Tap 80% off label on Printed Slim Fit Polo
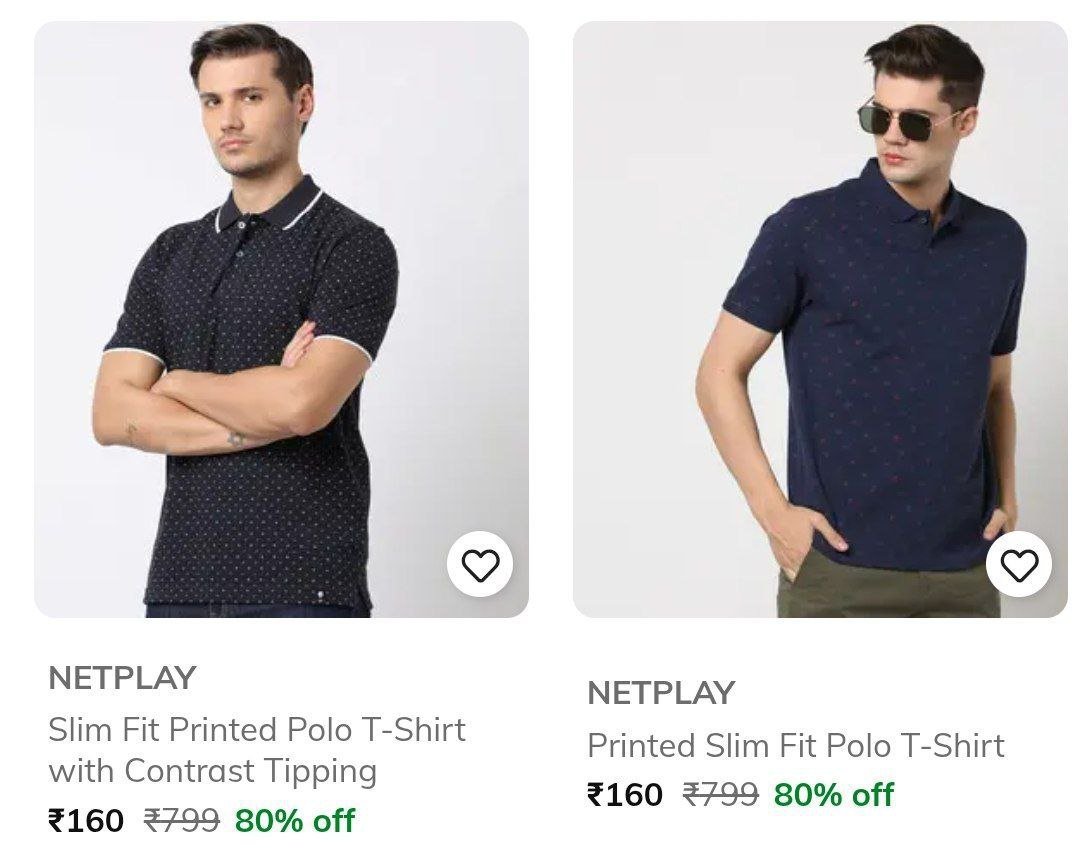Viewport: 1080px width, 852px height. [833, 795]
